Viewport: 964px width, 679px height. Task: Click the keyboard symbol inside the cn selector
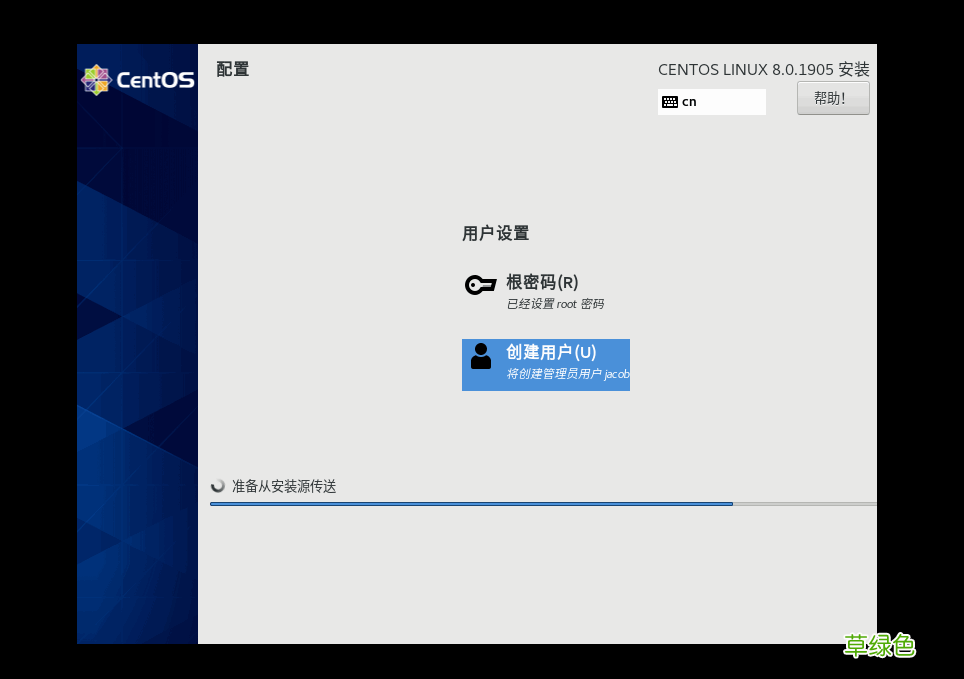coord(670,101)
